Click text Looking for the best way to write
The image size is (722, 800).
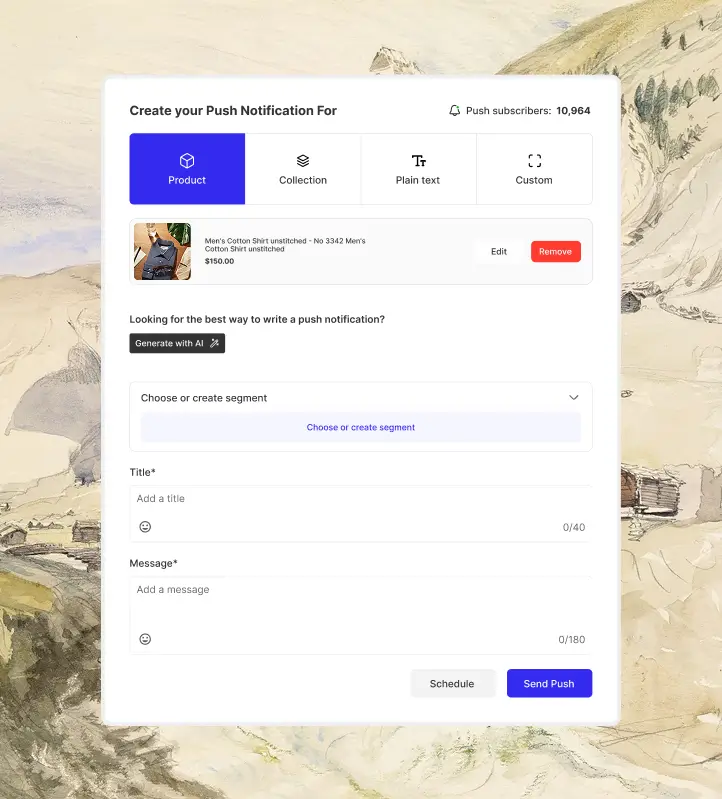pos(257,319)
